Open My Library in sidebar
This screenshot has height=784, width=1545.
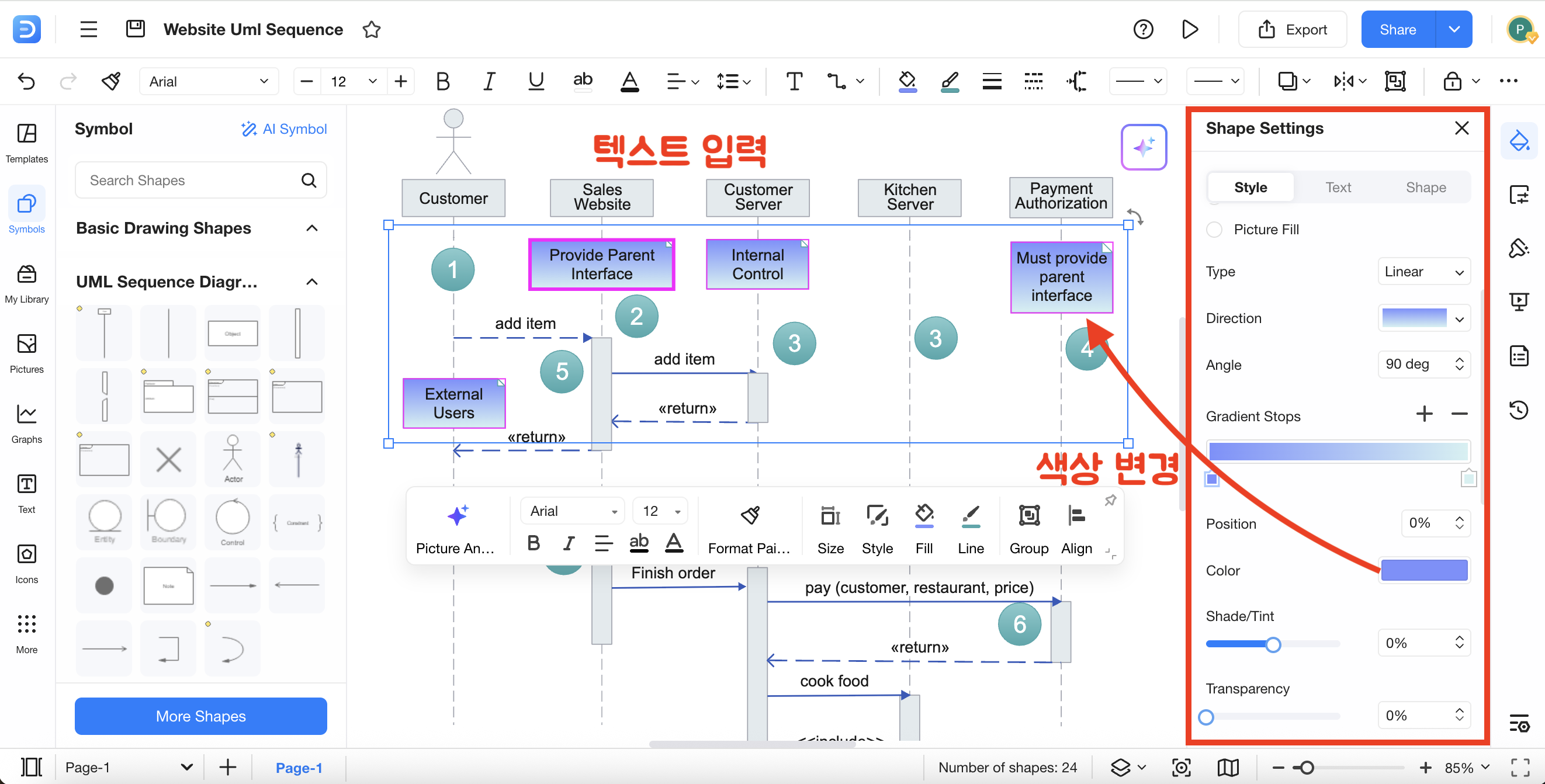[26, 283]
